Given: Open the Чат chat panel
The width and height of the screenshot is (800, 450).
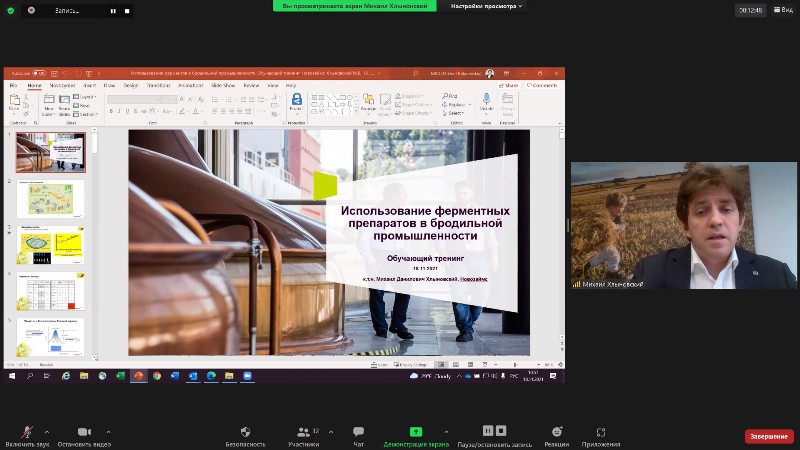Looking at the screenshot, I should (x=358, y=432).
